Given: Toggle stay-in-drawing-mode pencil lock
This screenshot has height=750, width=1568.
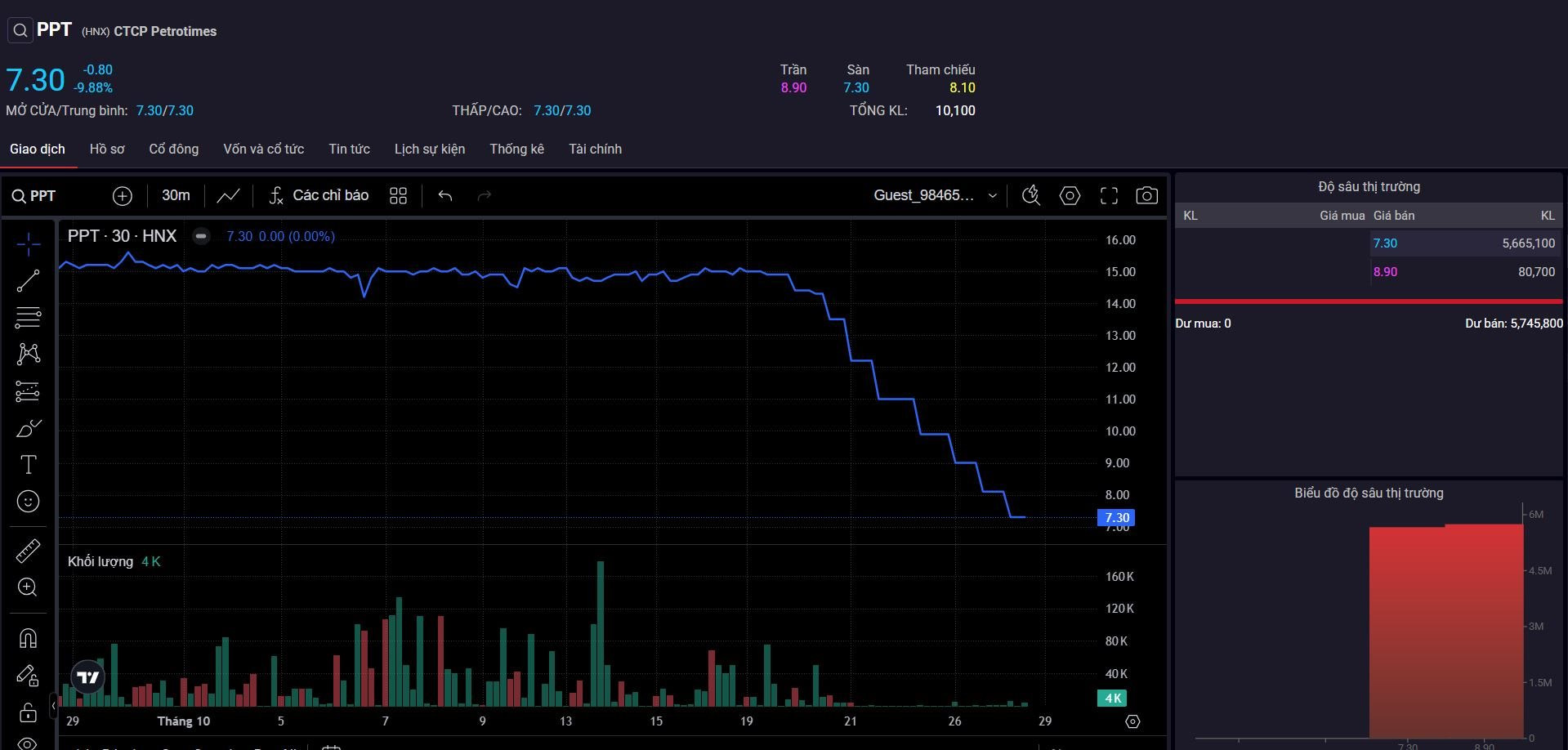Looking at the screenshot, I should click(28, 675).
